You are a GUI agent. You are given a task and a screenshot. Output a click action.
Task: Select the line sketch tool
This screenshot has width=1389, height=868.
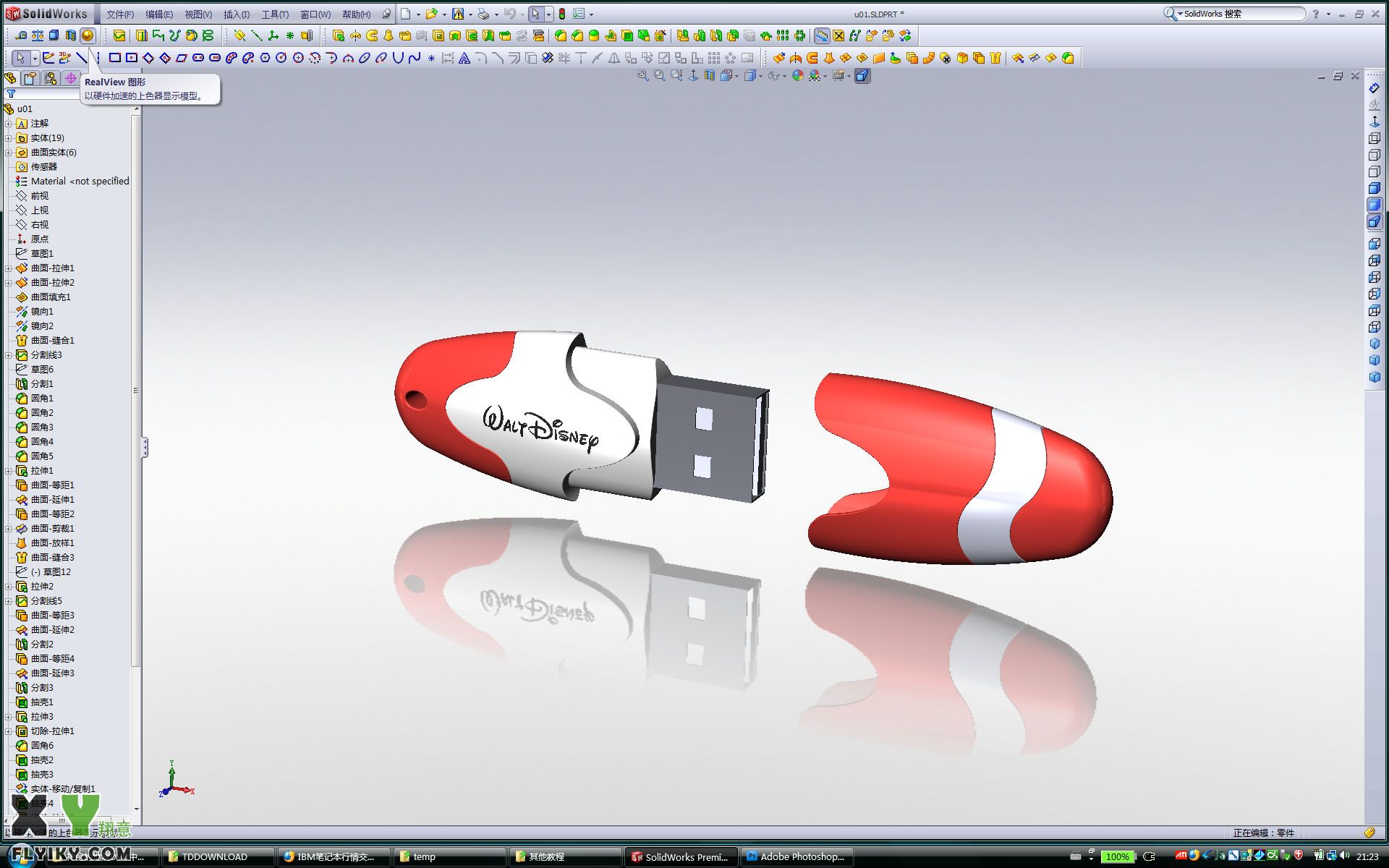pyautogui.click(x=82, y=58)
